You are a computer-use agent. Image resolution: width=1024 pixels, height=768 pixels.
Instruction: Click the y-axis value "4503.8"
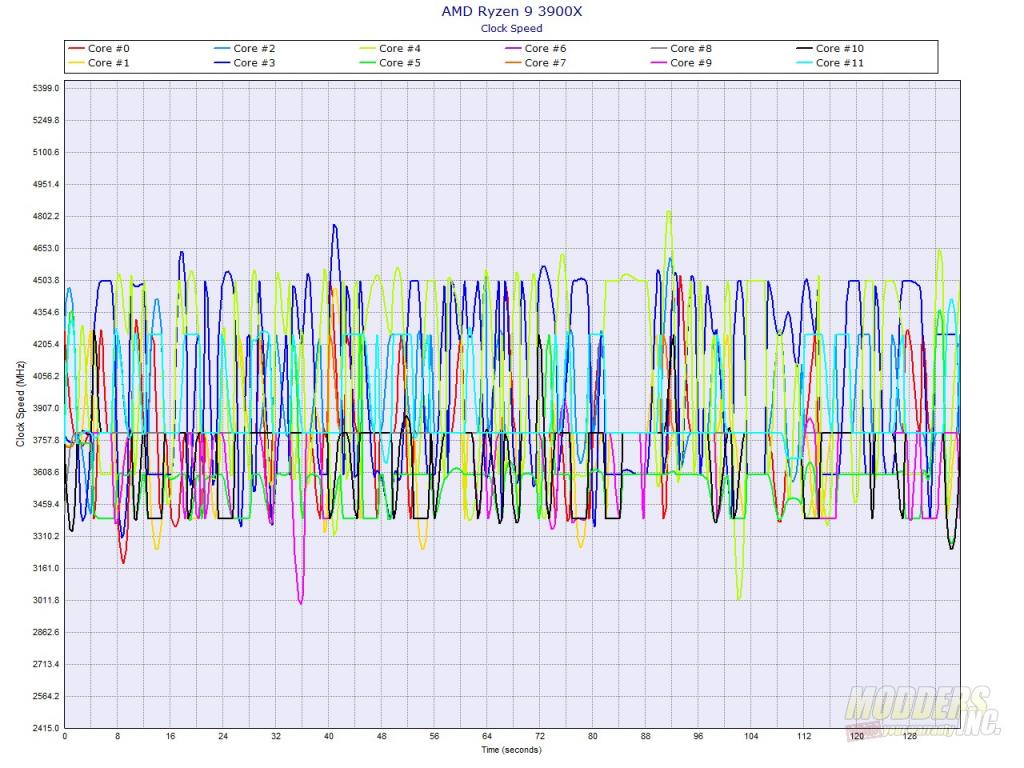[x=46, y=280]
